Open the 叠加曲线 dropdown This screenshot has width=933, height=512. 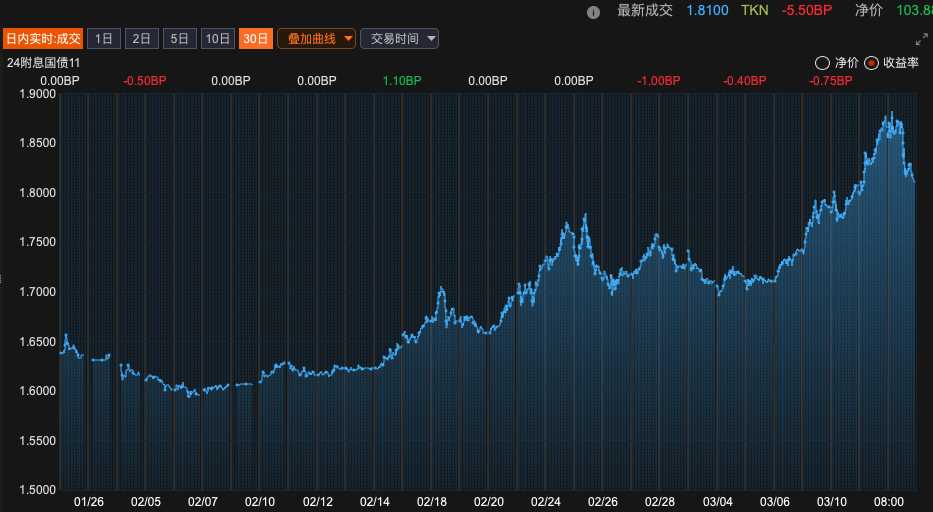[x=317, y=39]
